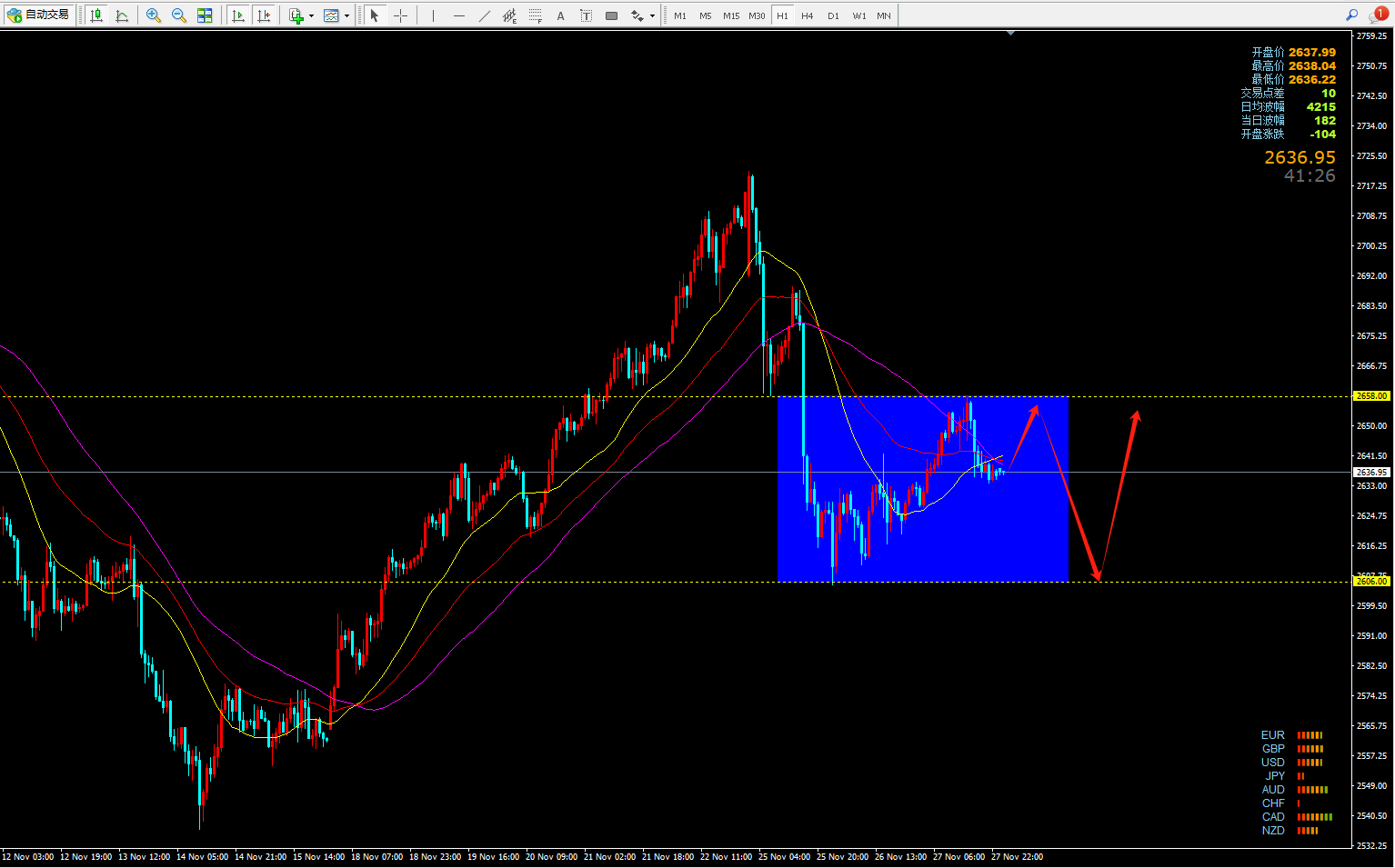Click the USD strength row label
Image resolution: width=1395 pixels, height=868 pixels.
[1273, 763]
